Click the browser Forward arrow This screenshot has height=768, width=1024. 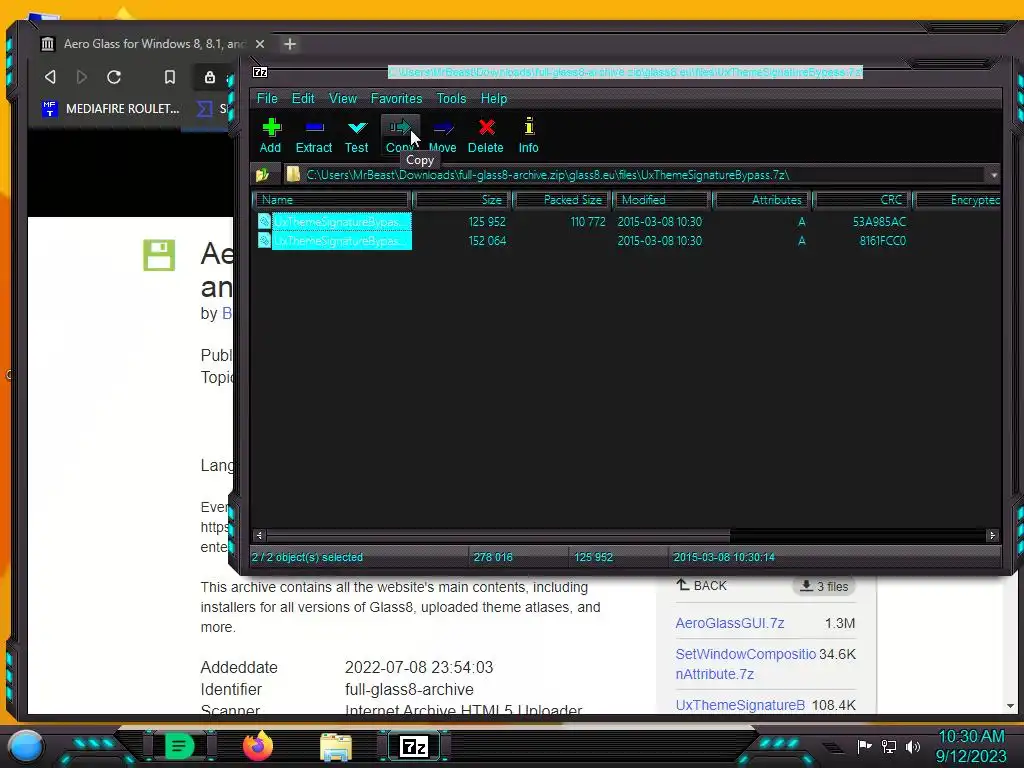click(82, 77)
